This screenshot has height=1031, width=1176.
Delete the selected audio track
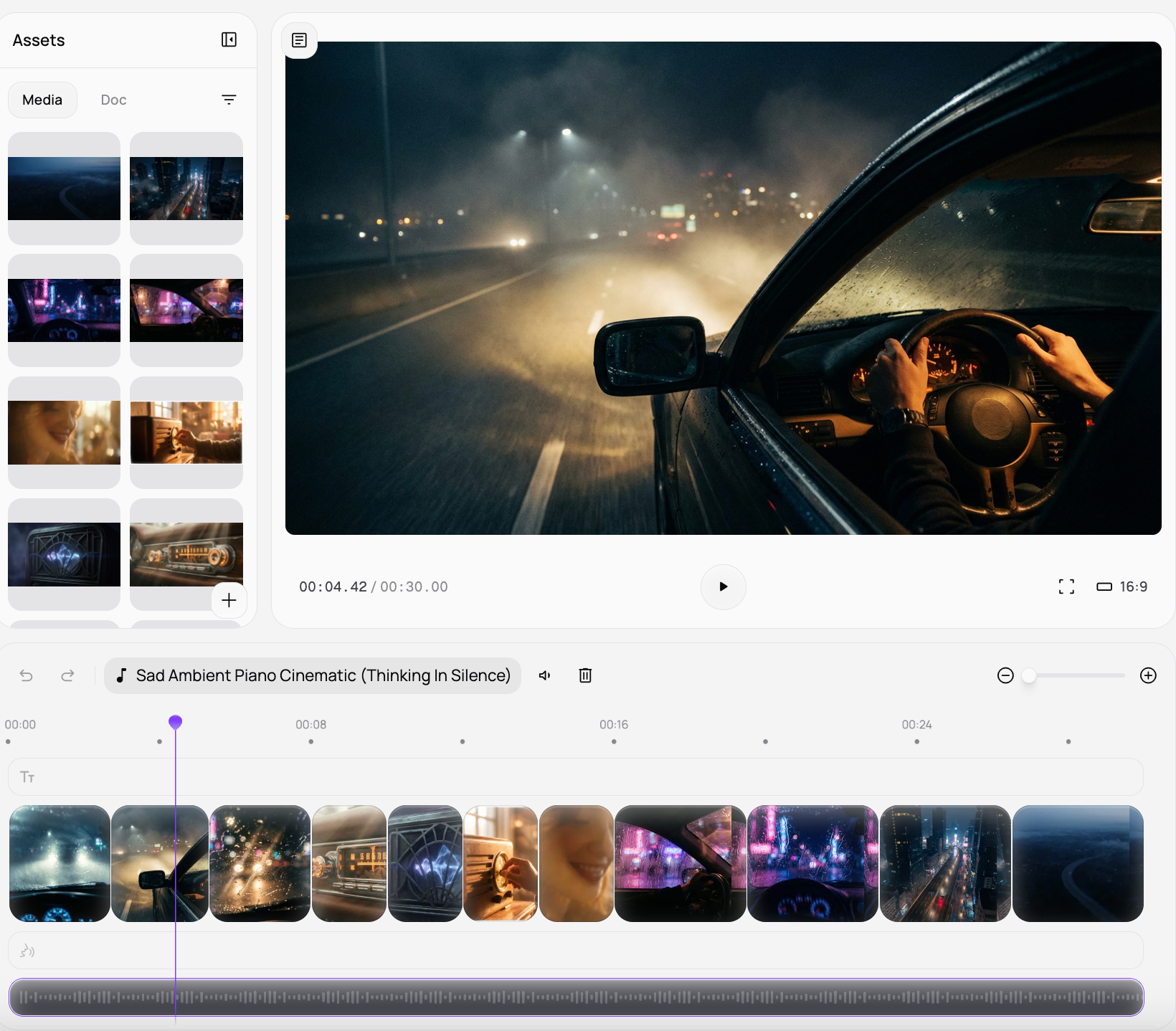pos(585,675)
